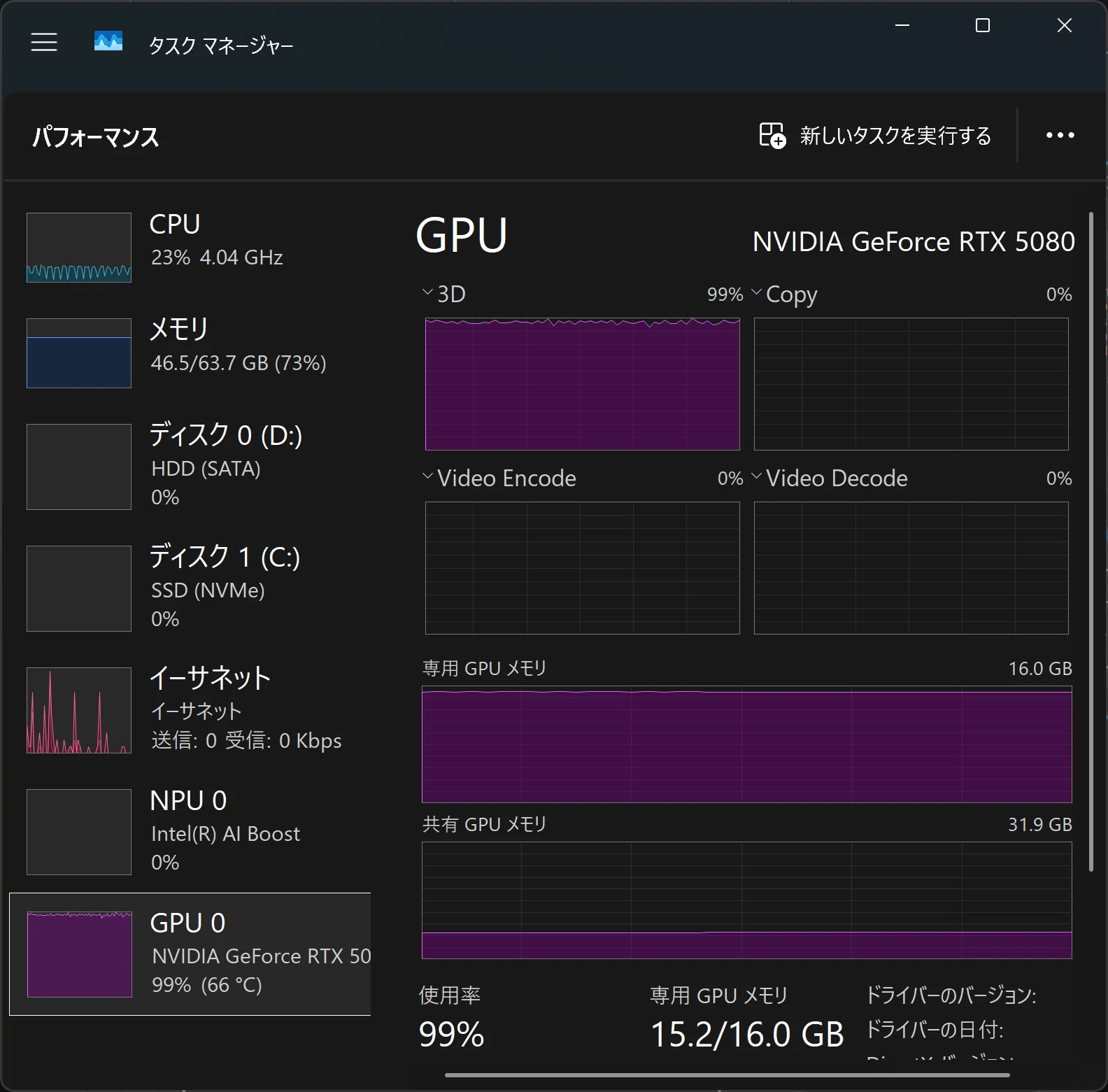Close the Task Manager window
Screen dimensions: 1108x1092
click(1064, 26)
